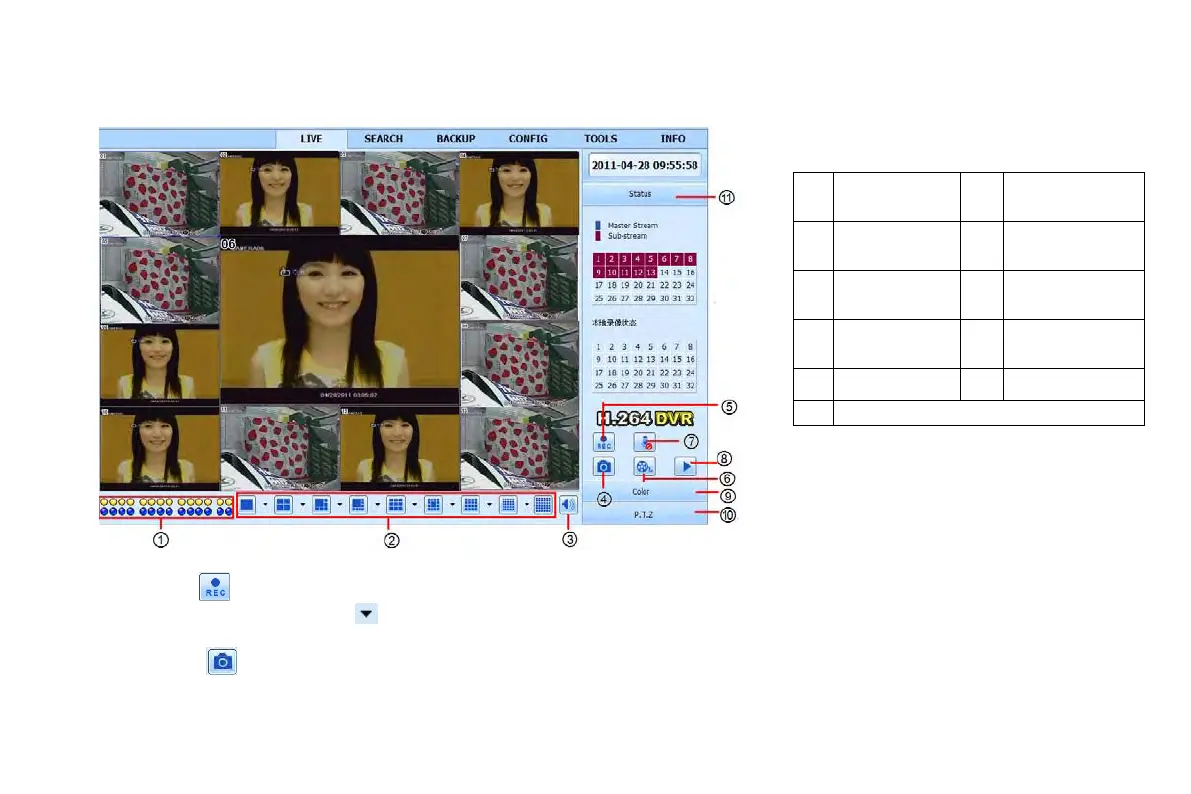Viewport: 1191px width, 794px height.
Task: Switch to the 4x4 sixteen-window layout icon
Action: [471, 505]
